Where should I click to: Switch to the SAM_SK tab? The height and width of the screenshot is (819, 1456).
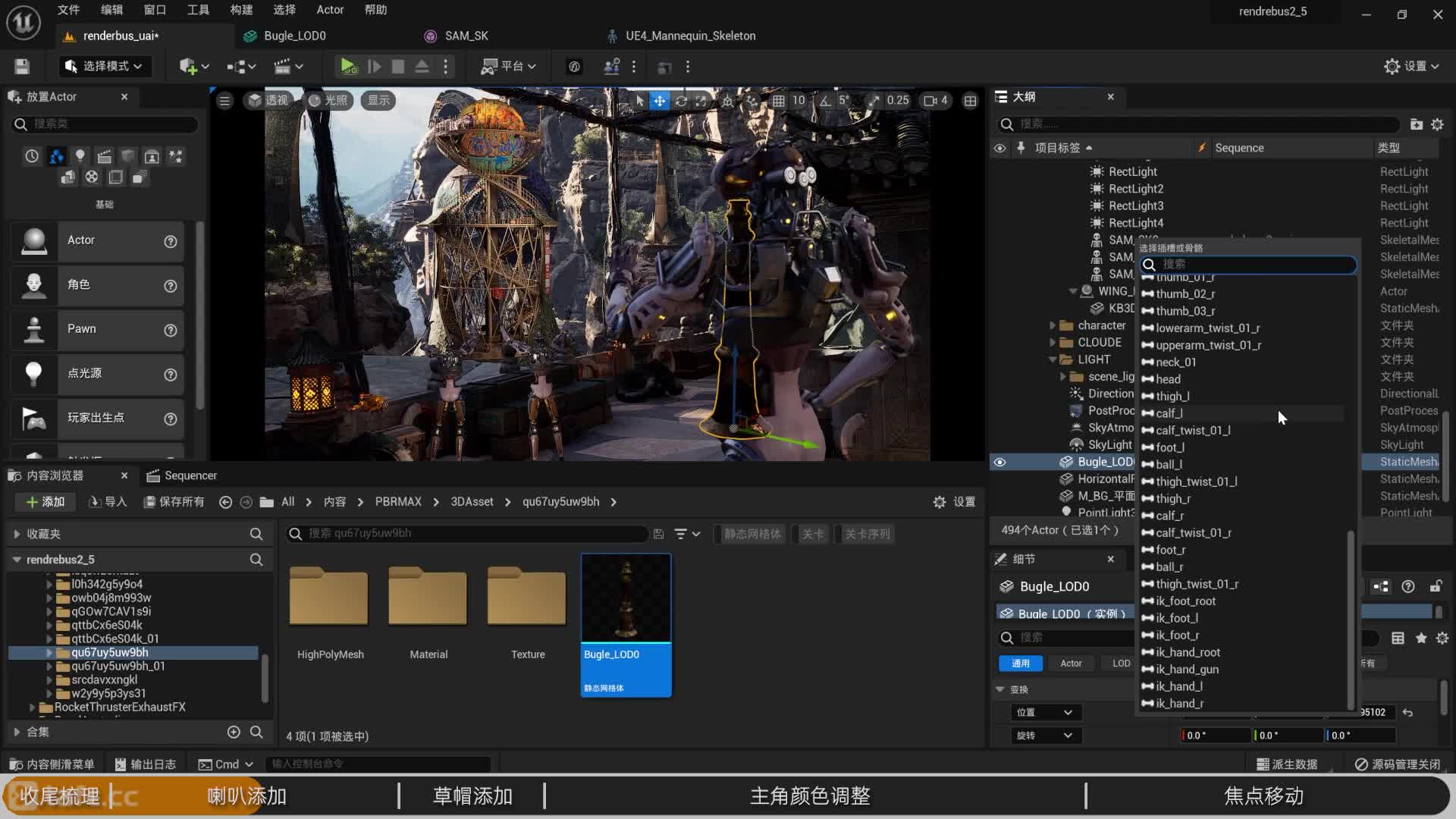coord(466,36)
